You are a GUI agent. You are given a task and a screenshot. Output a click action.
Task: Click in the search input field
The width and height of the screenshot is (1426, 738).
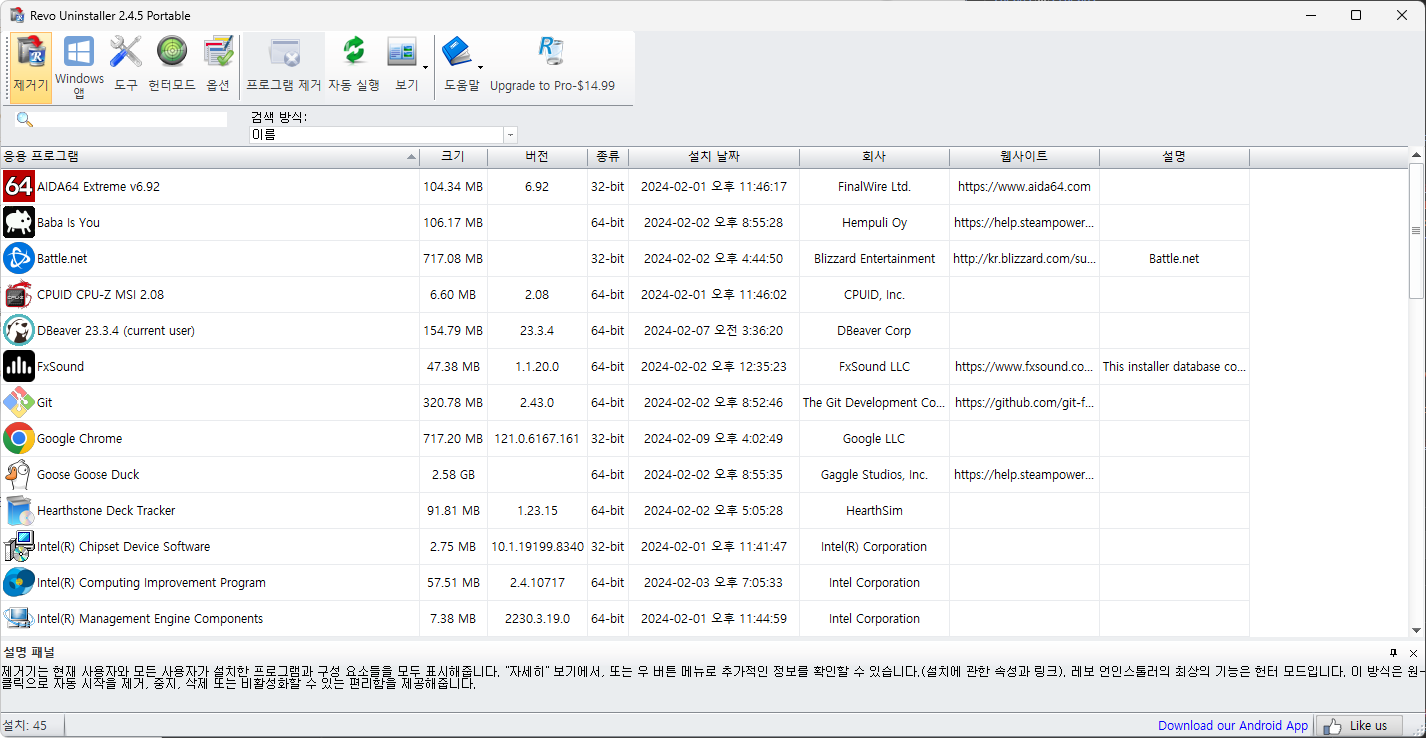tap(131, 120)
